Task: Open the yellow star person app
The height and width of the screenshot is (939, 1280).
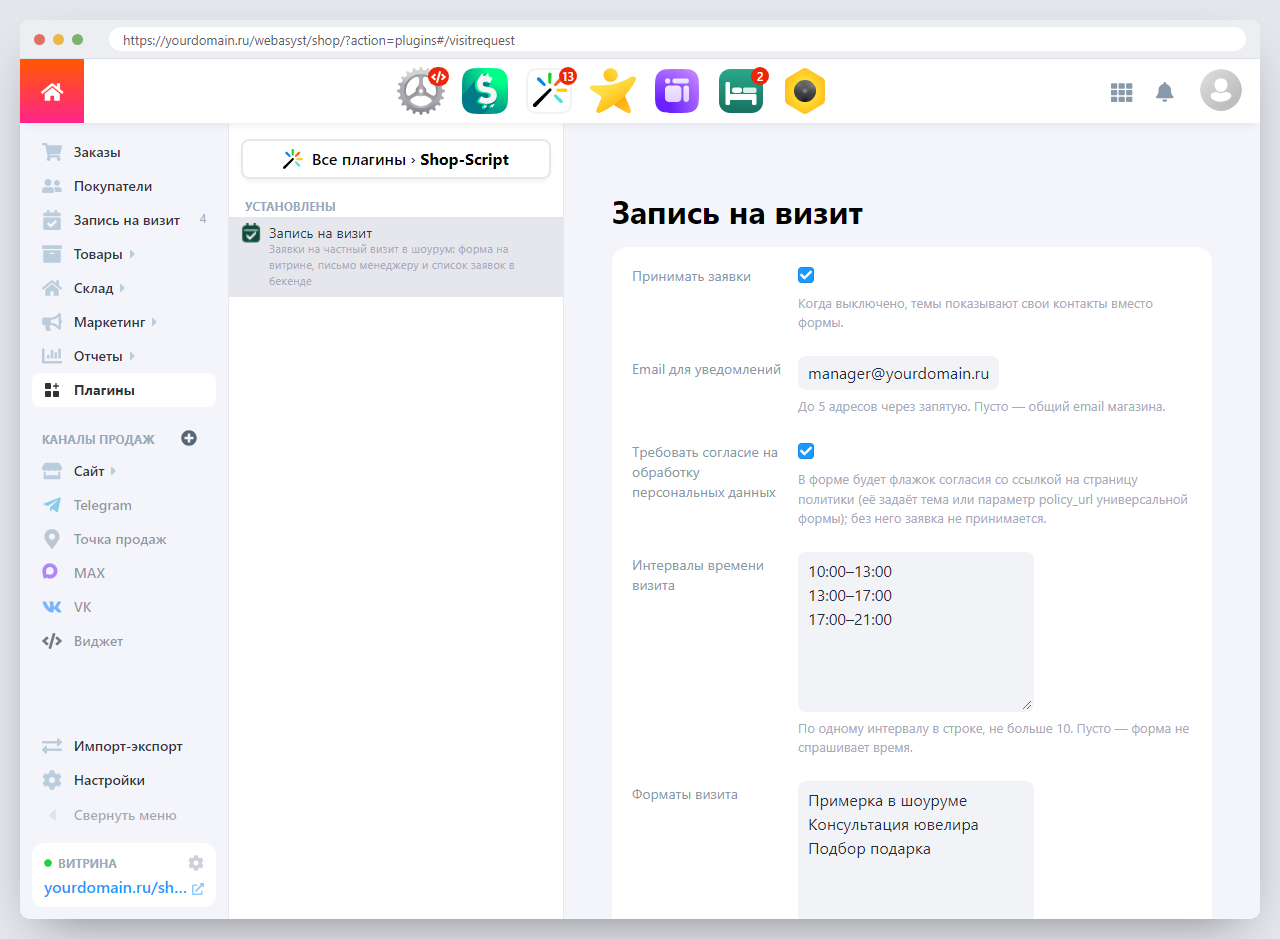Action: (x=612, y=92)
